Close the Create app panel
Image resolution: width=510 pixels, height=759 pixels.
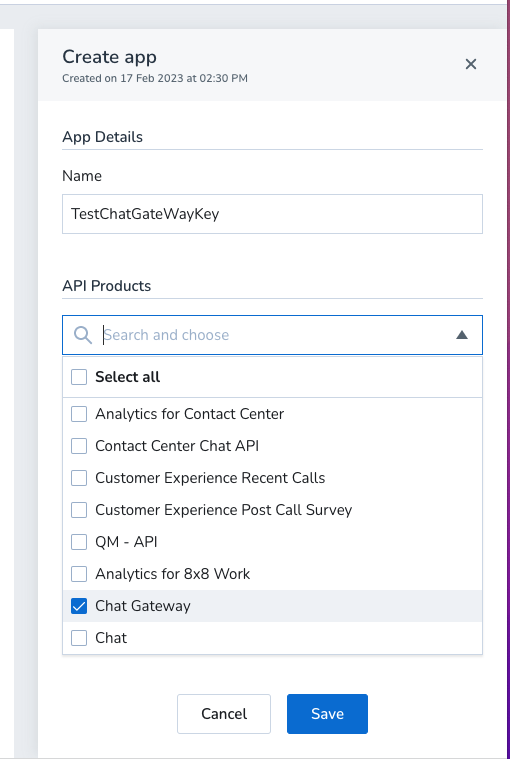click(470, 64)
